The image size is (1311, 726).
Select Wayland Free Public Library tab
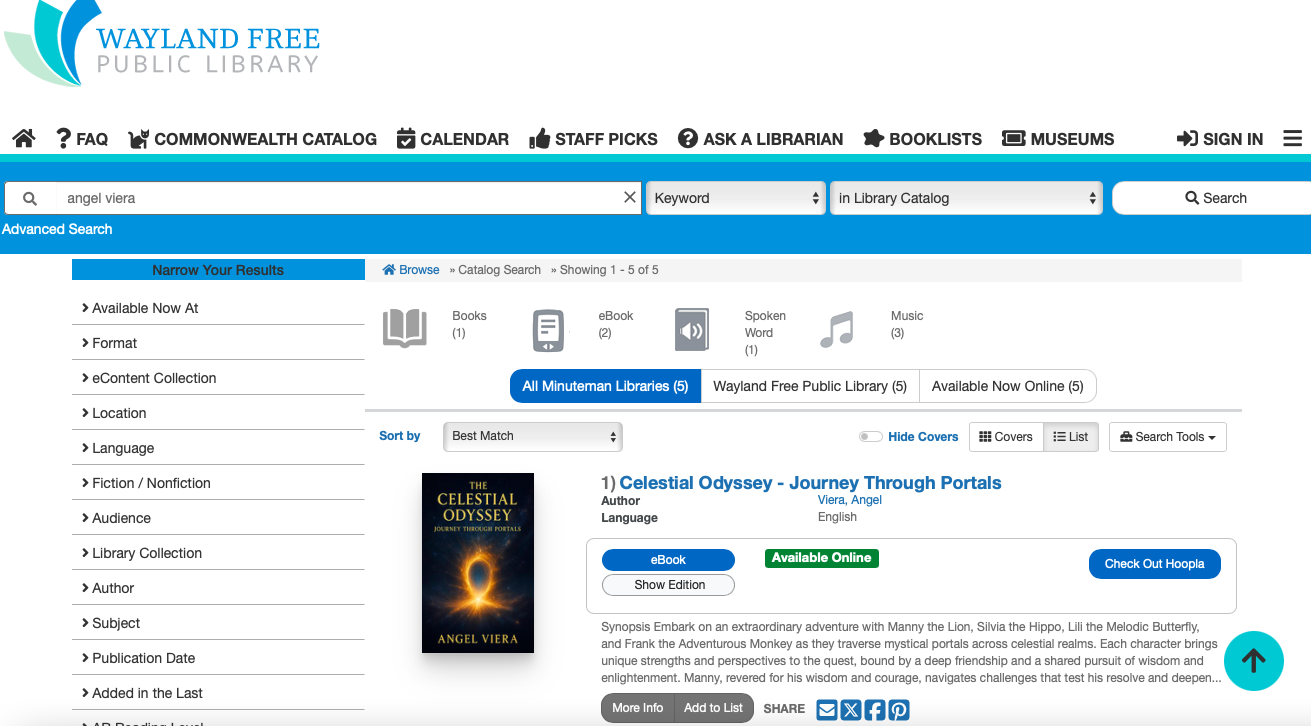click(x=809, y=386)
